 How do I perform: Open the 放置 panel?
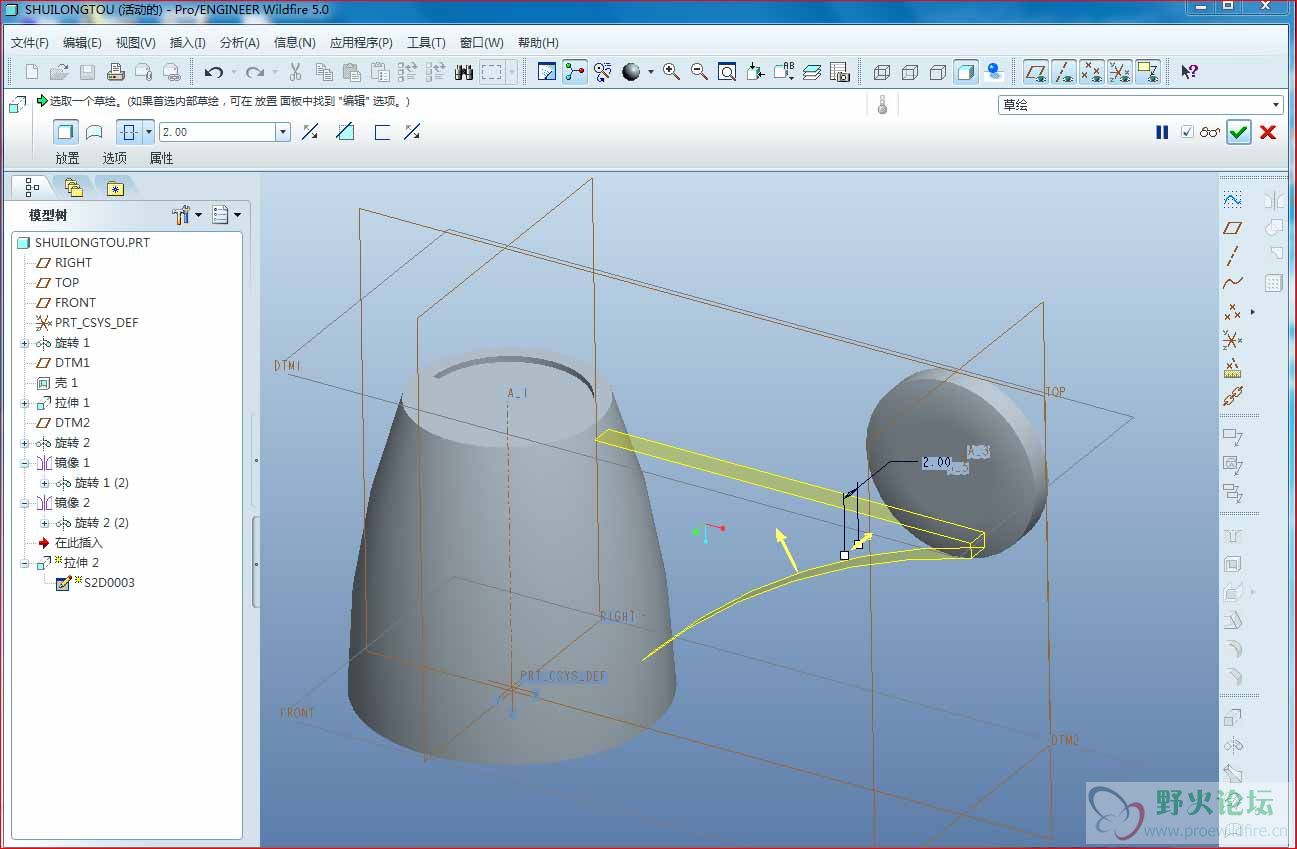67,158
